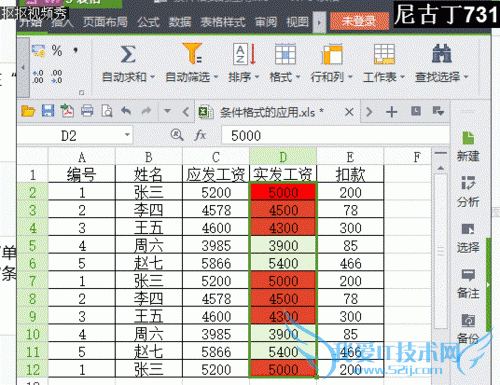The image size is (500, 385).
Task: Click the vertical scrollbar up arrow
Action: click(441, 168)
